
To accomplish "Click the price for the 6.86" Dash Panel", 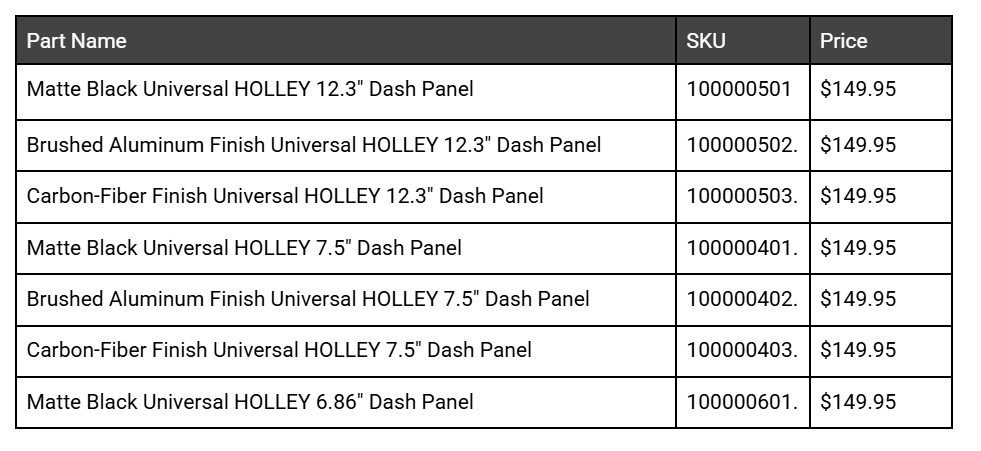I will coord(858,402).
